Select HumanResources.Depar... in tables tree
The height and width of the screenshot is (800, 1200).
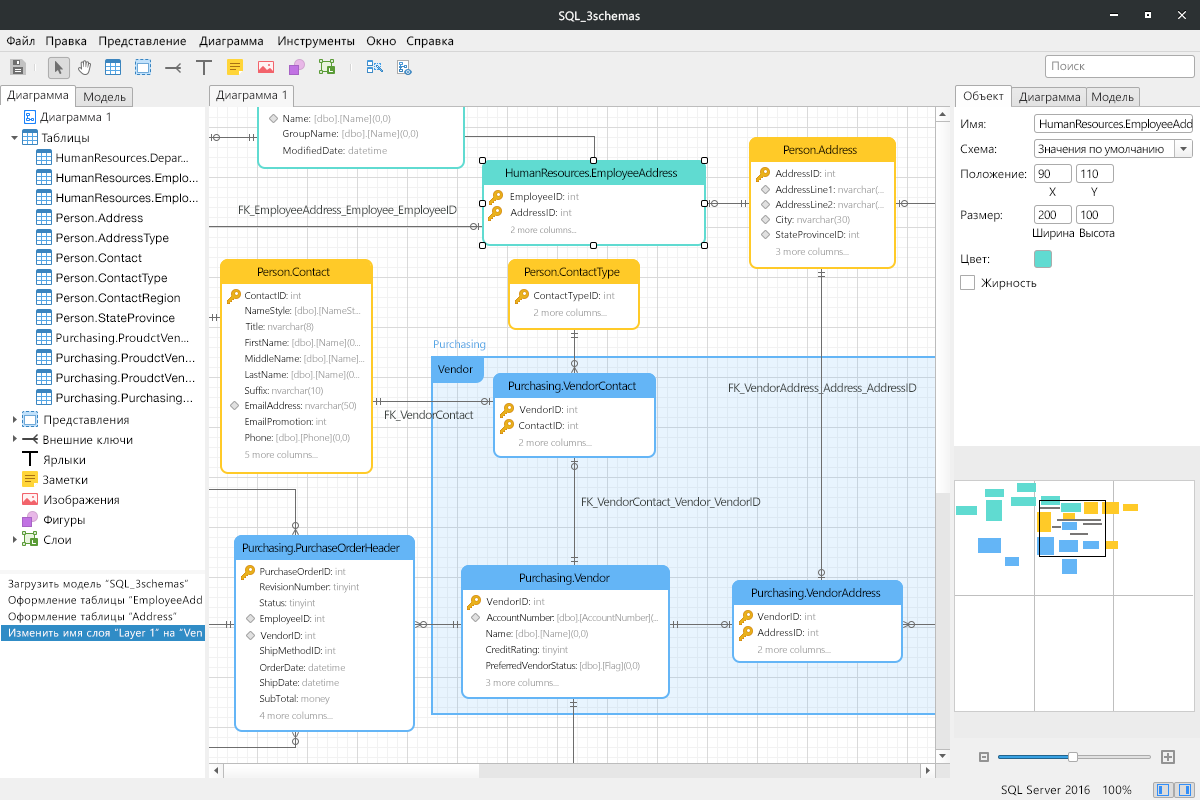click(x=122, y=158)
